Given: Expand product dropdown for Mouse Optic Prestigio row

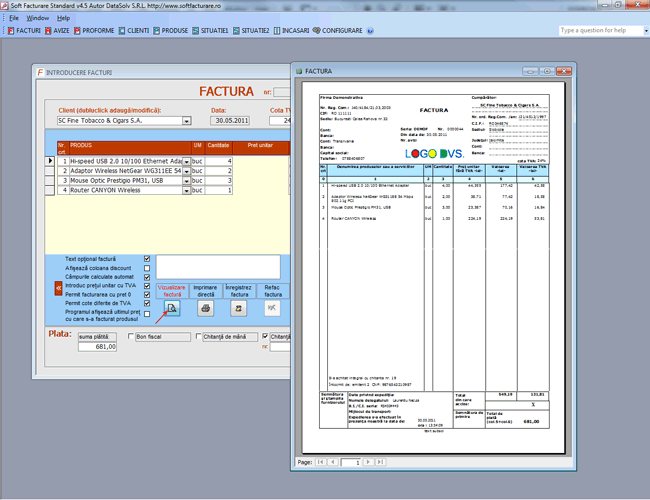Looking at the screenshot, I should click(x=187, y=181).
